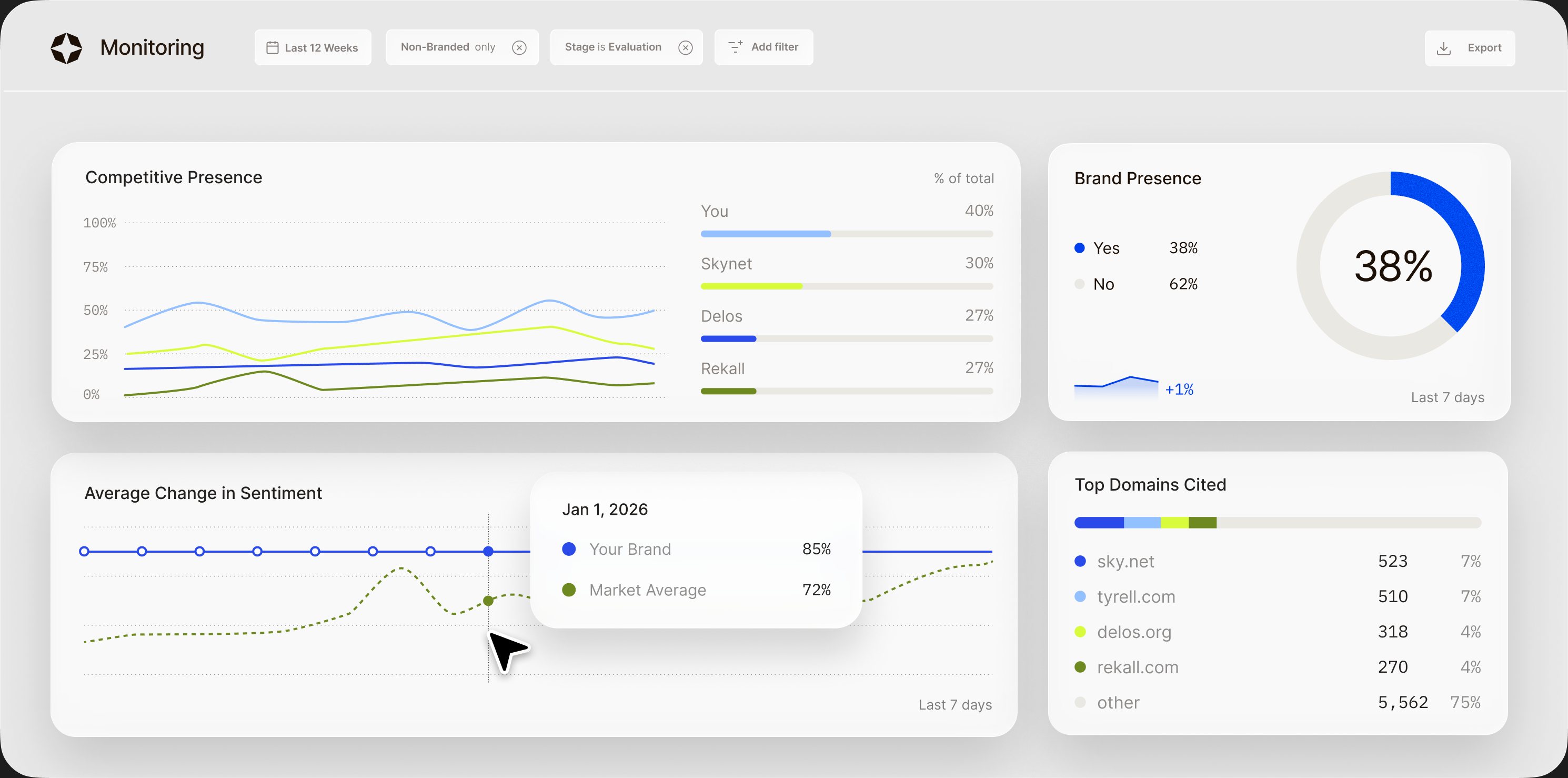Toggle the Your Brand series in the tooltip legend
The height and width of the screenshot is (778, 1568).
569,548
